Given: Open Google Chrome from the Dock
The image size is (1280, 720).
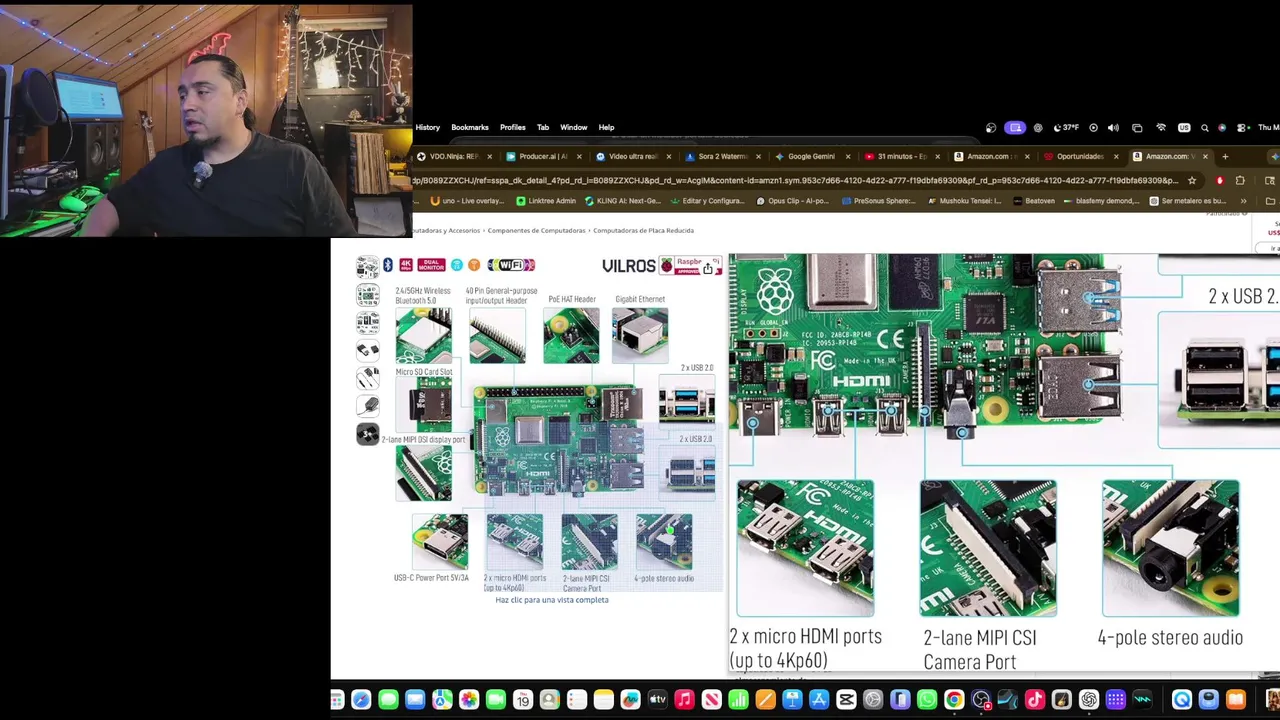Looking at the screenshot, I should [954, 700].
